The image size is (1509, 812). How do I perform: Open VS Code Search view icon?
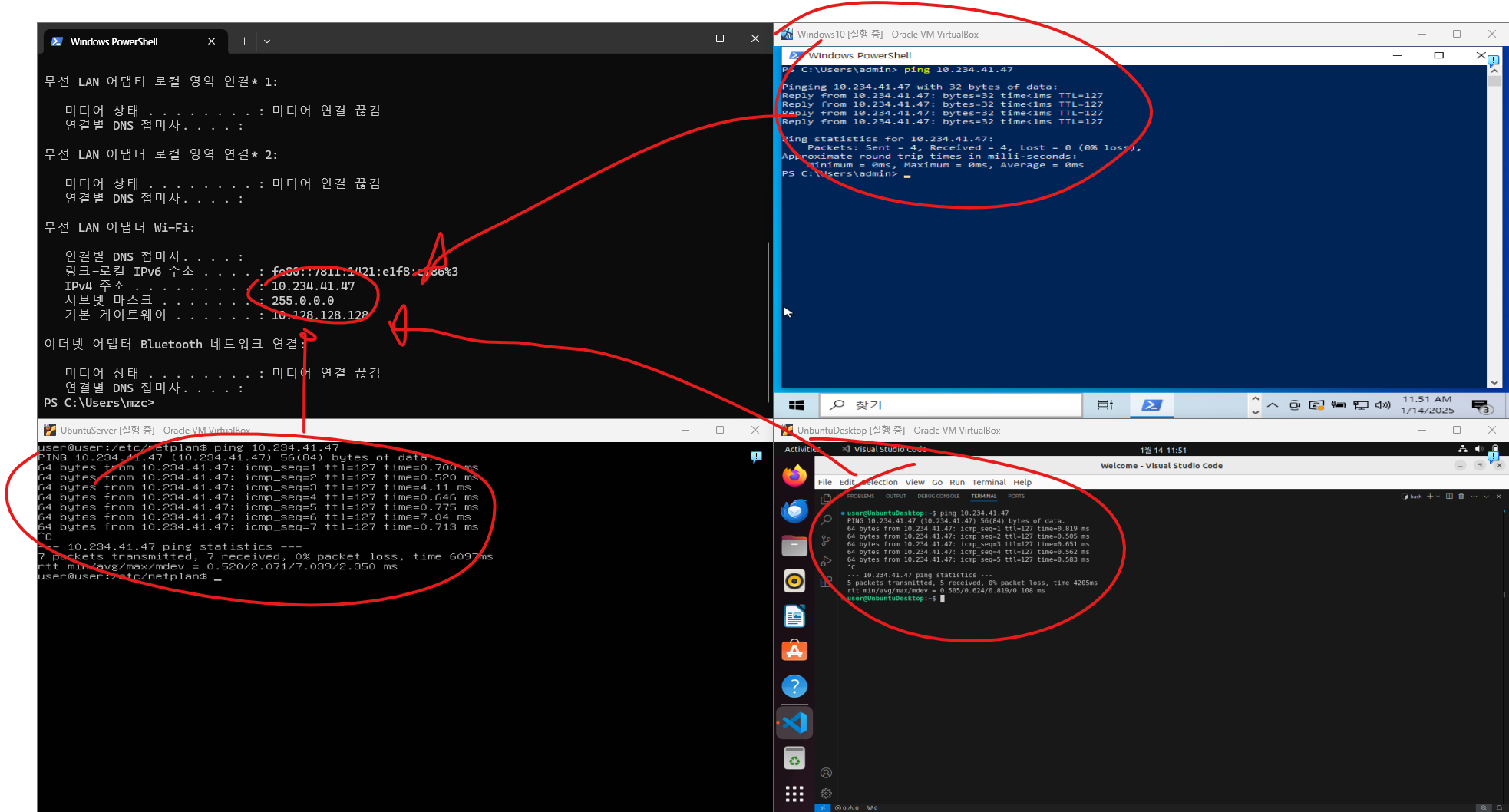coord(826,520)
